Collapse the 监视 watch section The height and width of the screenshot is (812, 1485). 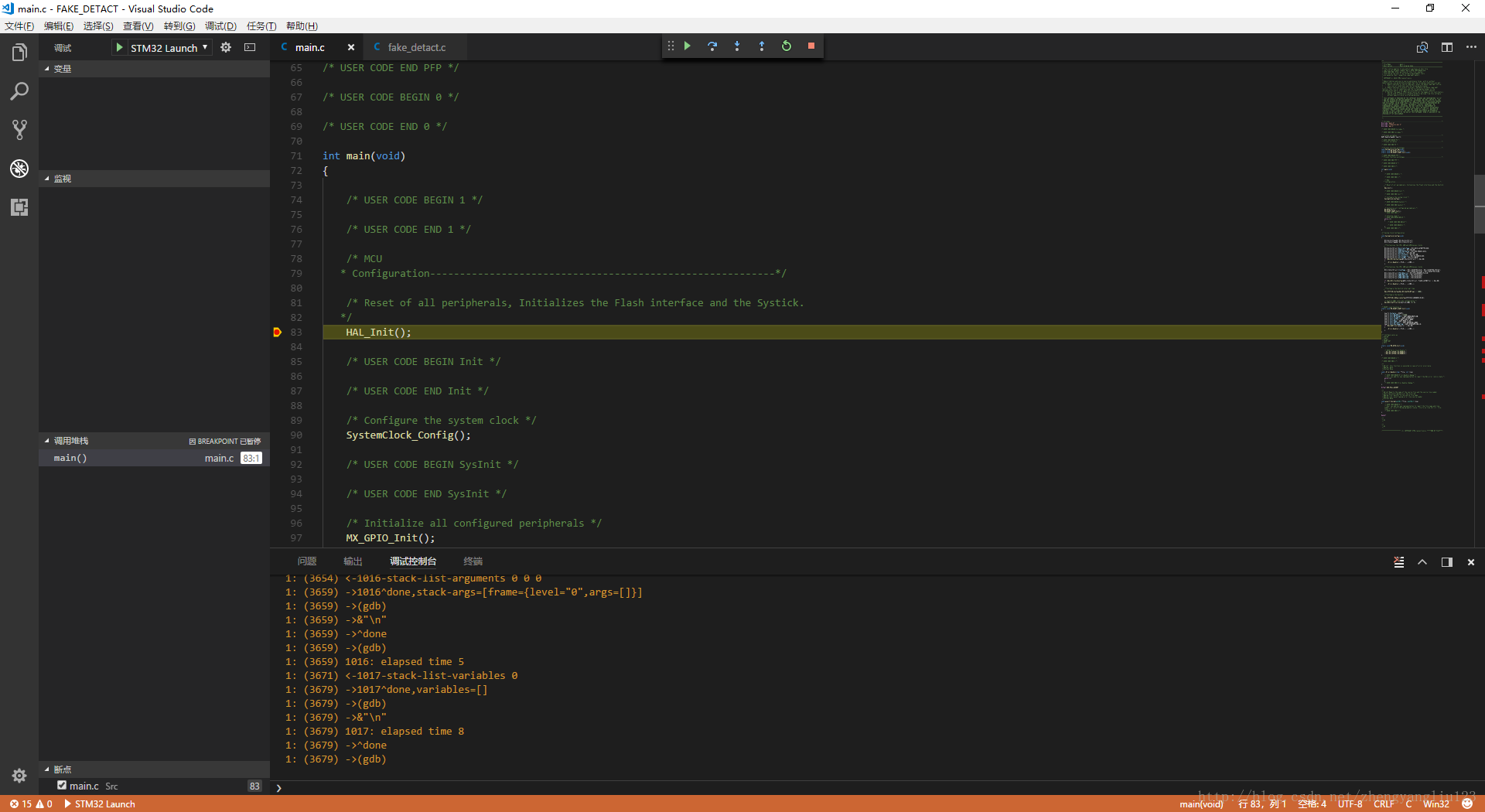click(x=62, y=179)
